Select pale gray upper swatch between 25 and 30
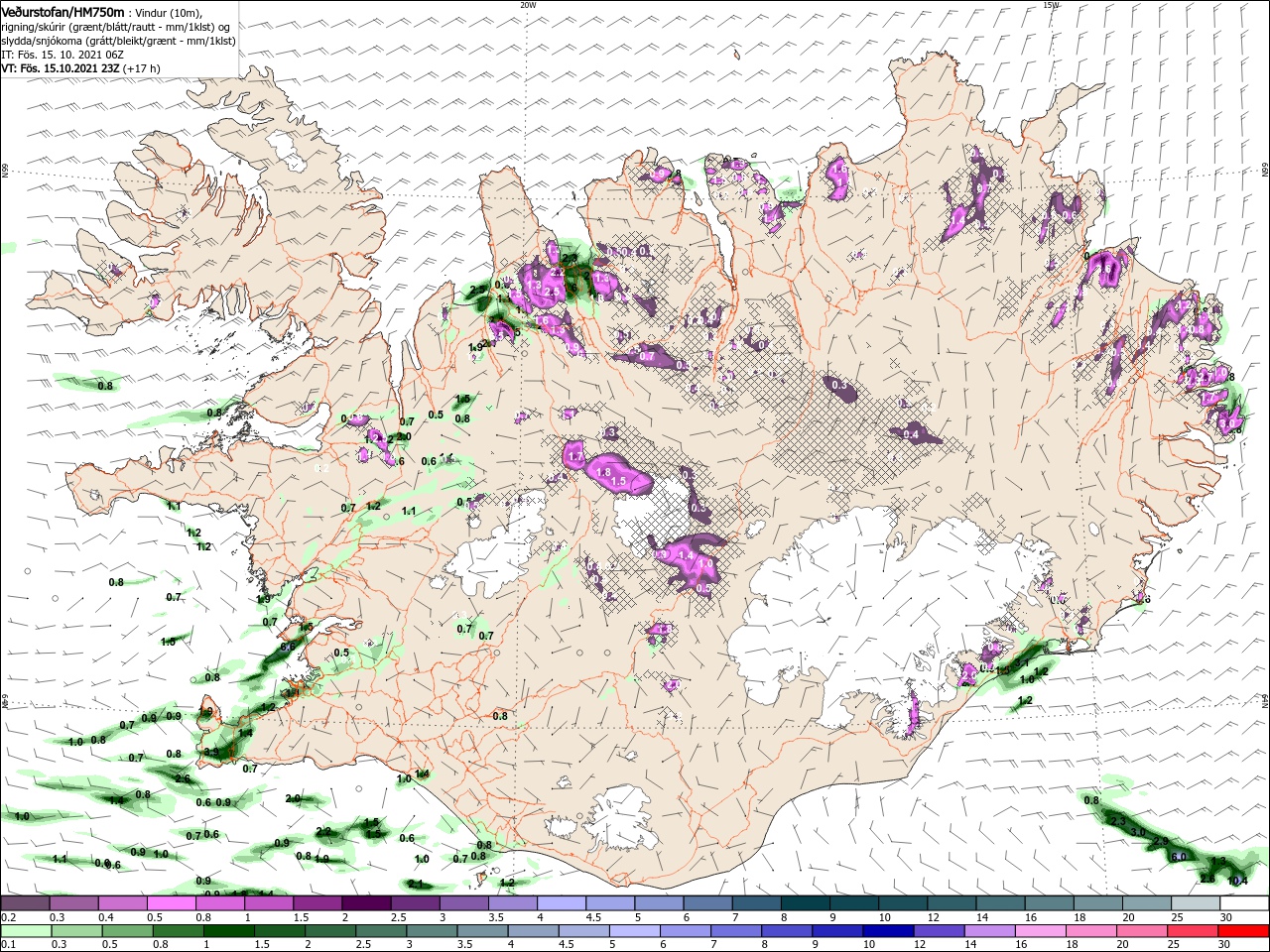 click(1196, 903)
